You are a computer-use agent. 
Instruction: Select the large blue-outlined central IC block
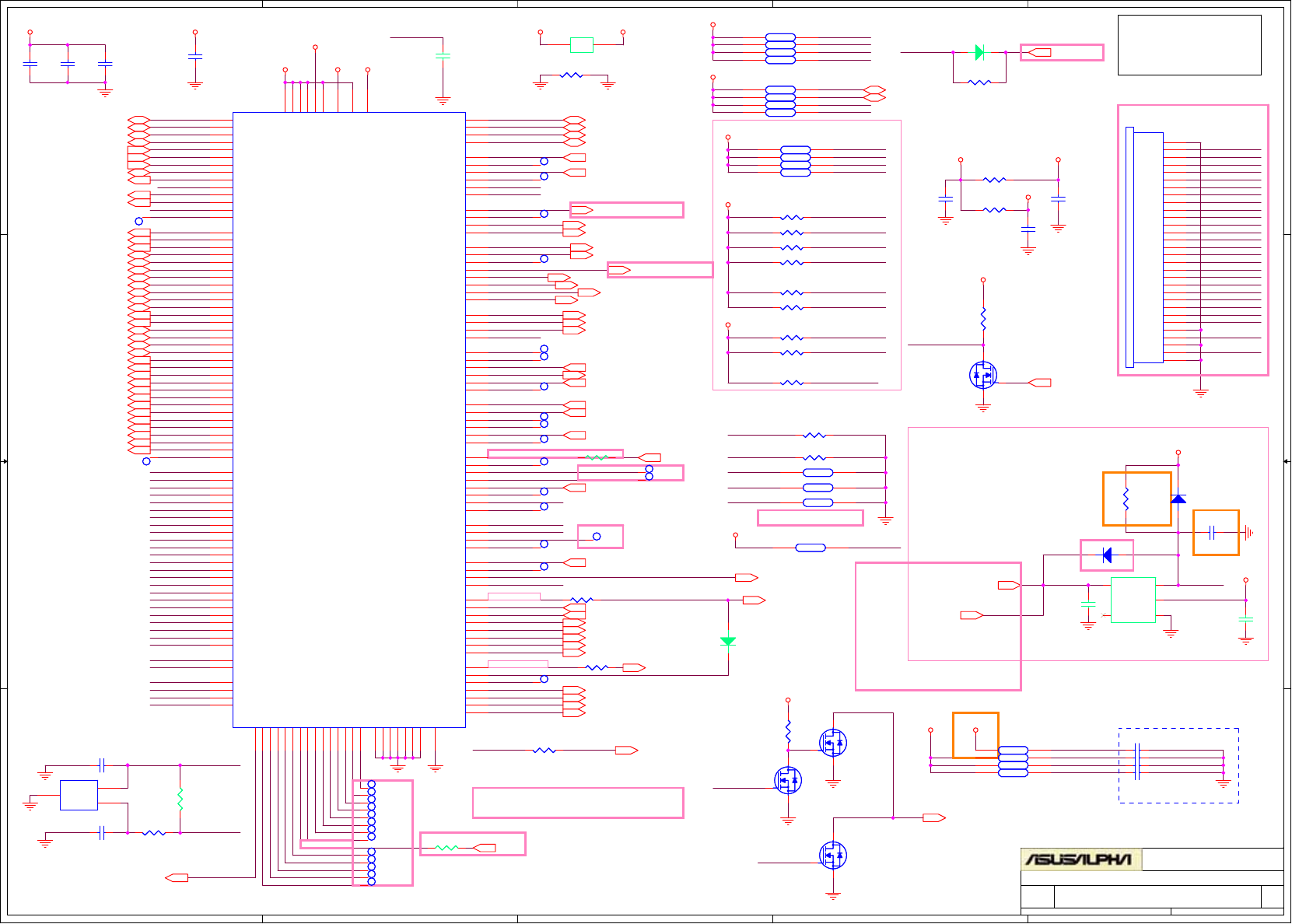click(349, 420)
